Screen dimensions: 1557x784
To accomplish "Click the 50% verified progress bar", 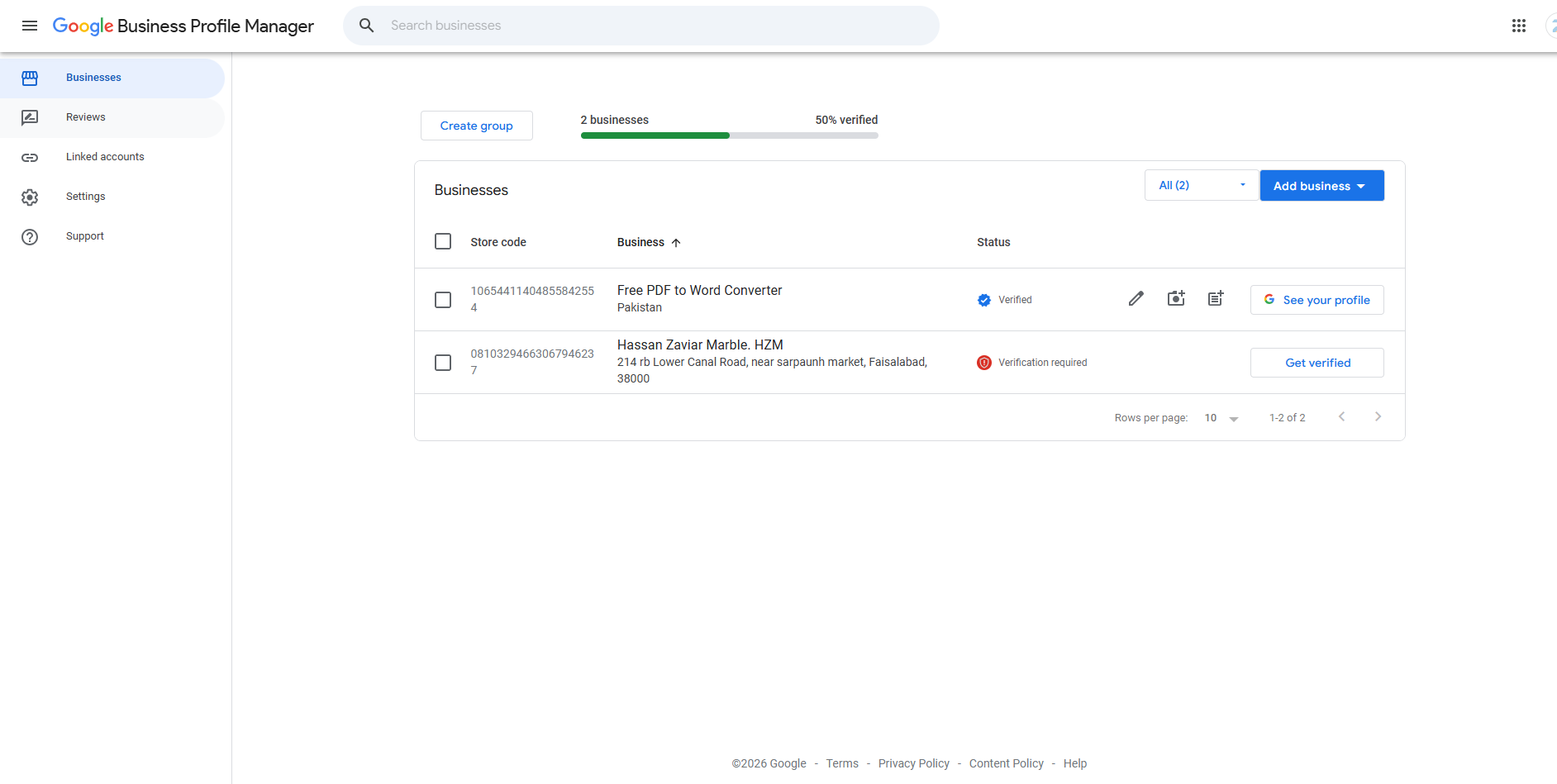I will point(729,135).
